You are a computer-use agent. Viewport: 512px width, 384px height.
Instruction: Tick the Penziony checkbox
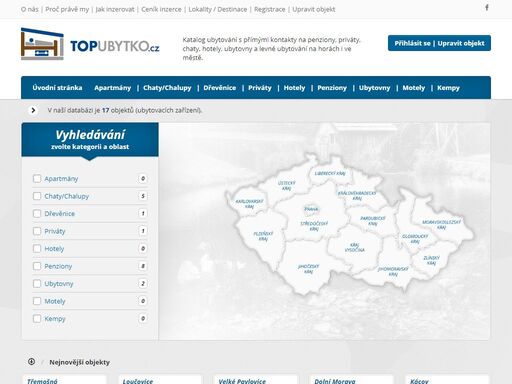pyautogui.click(x=37, y=266)
